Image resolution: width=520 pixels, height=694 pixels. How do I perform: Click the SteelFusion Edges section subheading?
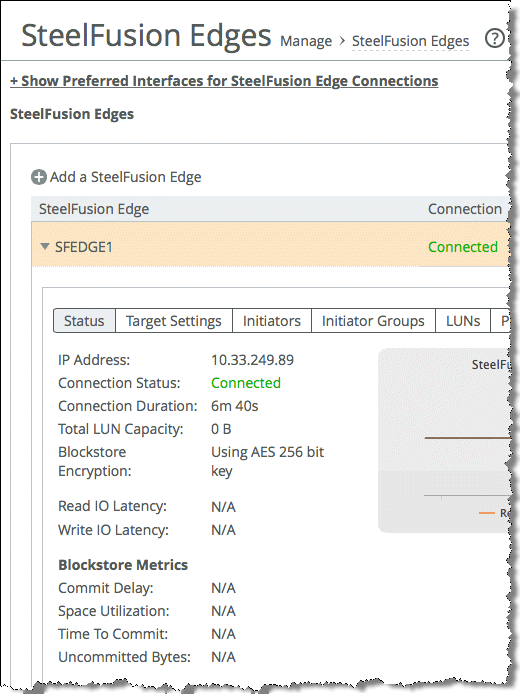72,114
